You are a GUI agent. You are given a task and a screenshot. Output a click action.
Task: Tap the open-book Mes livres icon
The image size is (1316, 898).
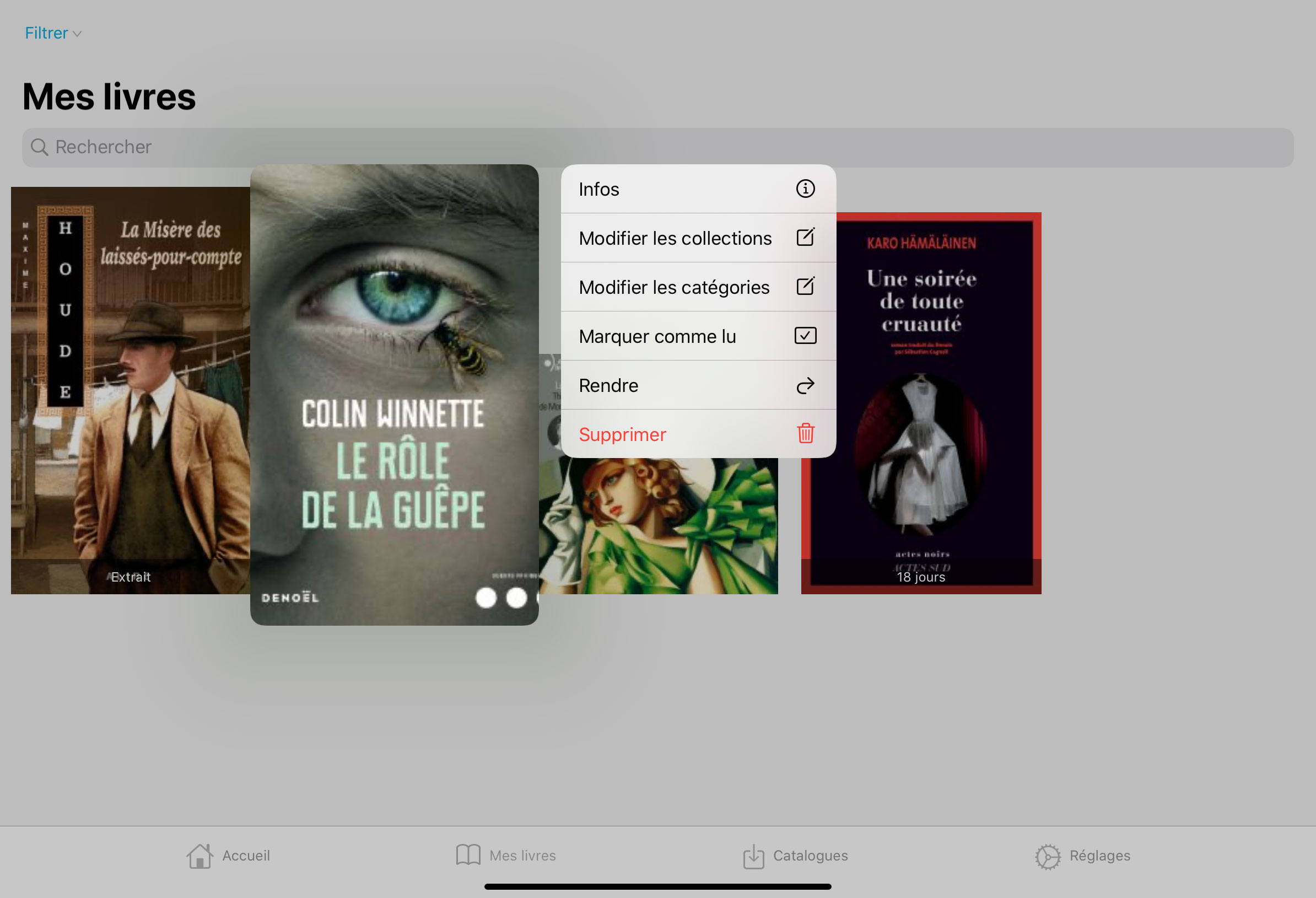coord(468,855)
